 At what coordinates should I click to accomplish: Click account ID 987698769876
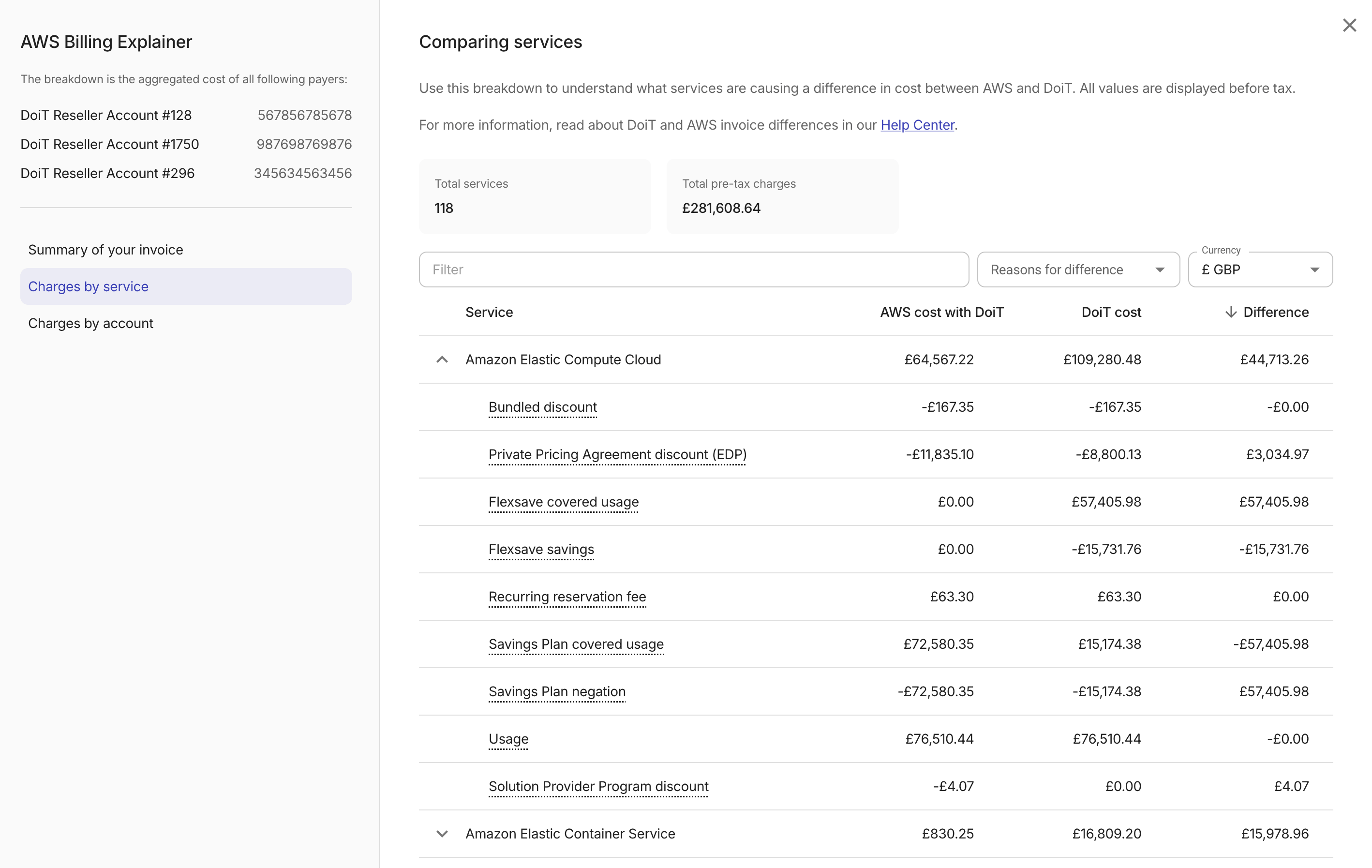(304, 144)
